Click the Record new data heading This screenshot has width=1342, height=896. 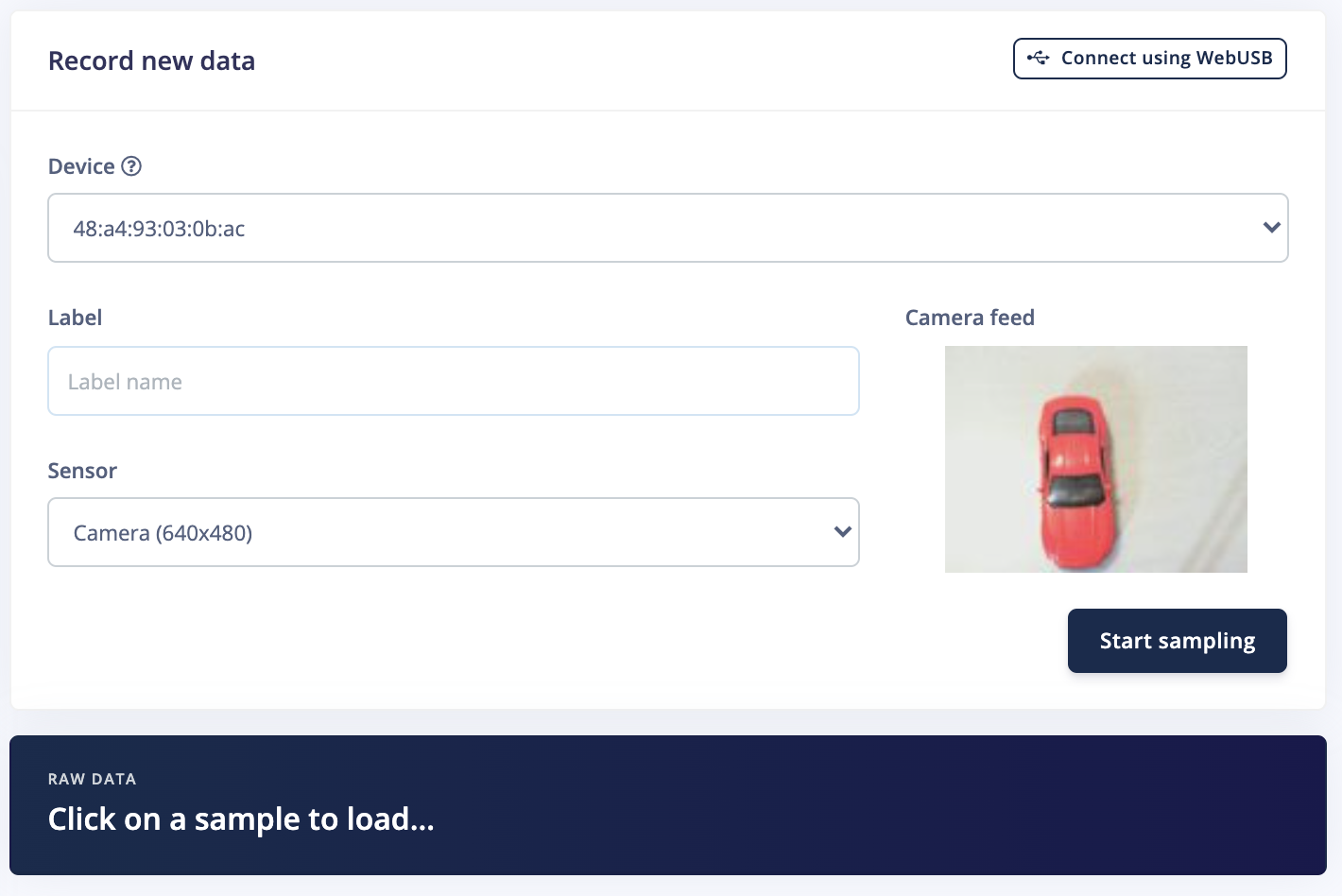pos(151,60)
